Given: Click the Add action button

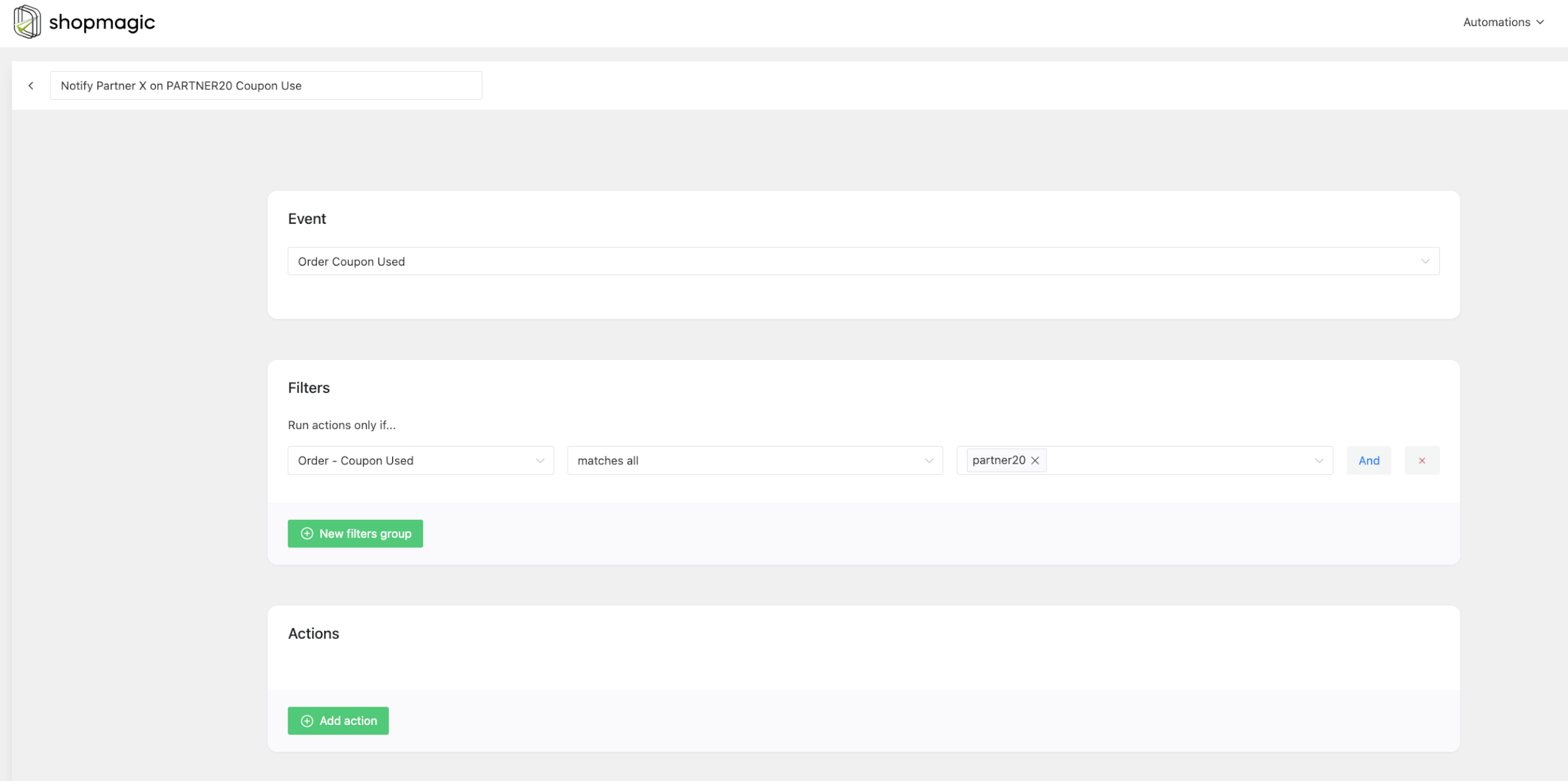Looking at the screenshot, I should pyautogui.click(x=338, y=720).
